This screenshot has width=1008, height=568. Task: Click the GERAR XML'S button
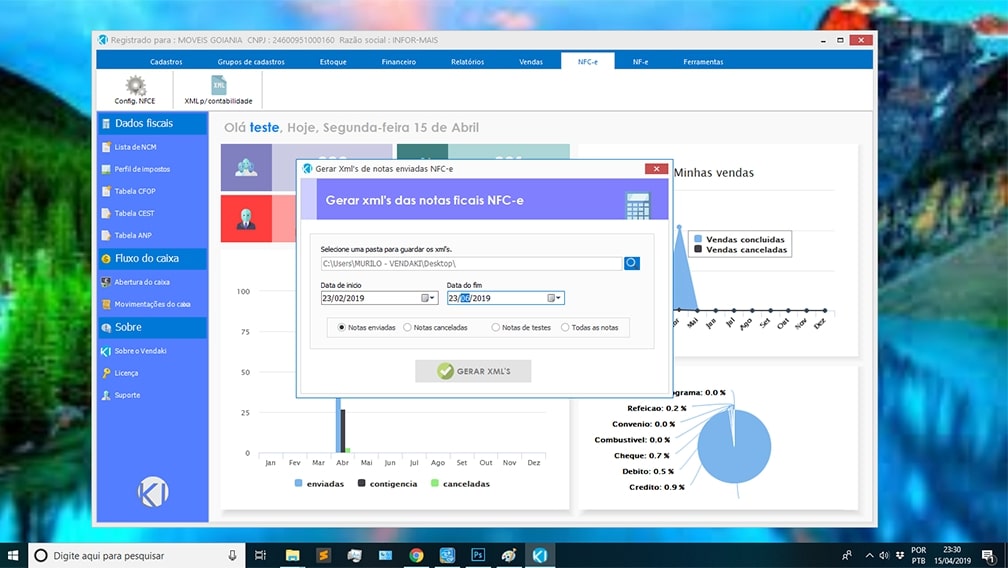pyautogui.click(x=473, y=371)
